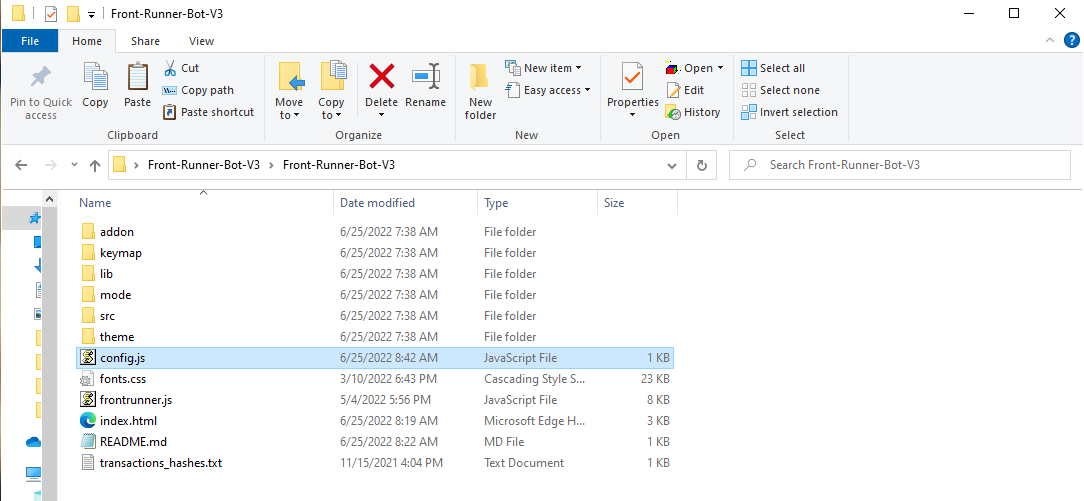Screen dimensions: 1084x501
Task: Click Invert selection in ribbon
Action: pyautogui.click(x=789, y=112)
